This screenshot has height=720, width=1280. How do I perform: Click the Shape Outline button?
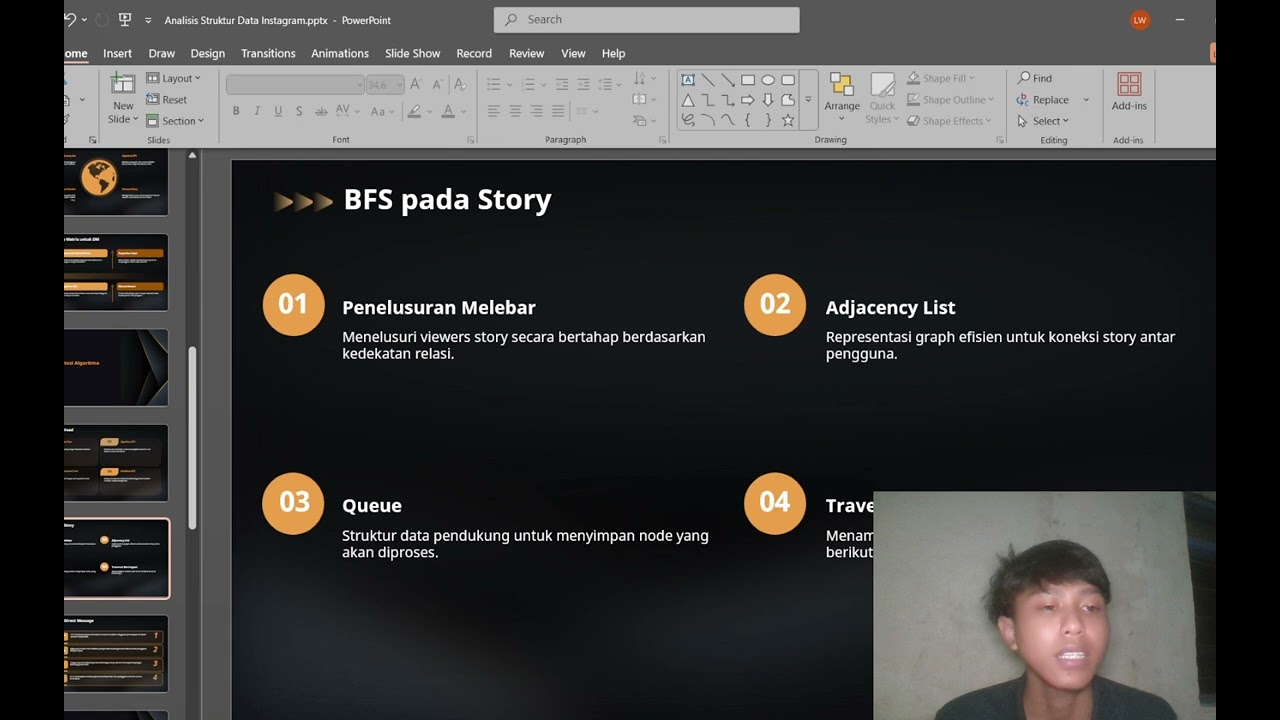point(949,100)
